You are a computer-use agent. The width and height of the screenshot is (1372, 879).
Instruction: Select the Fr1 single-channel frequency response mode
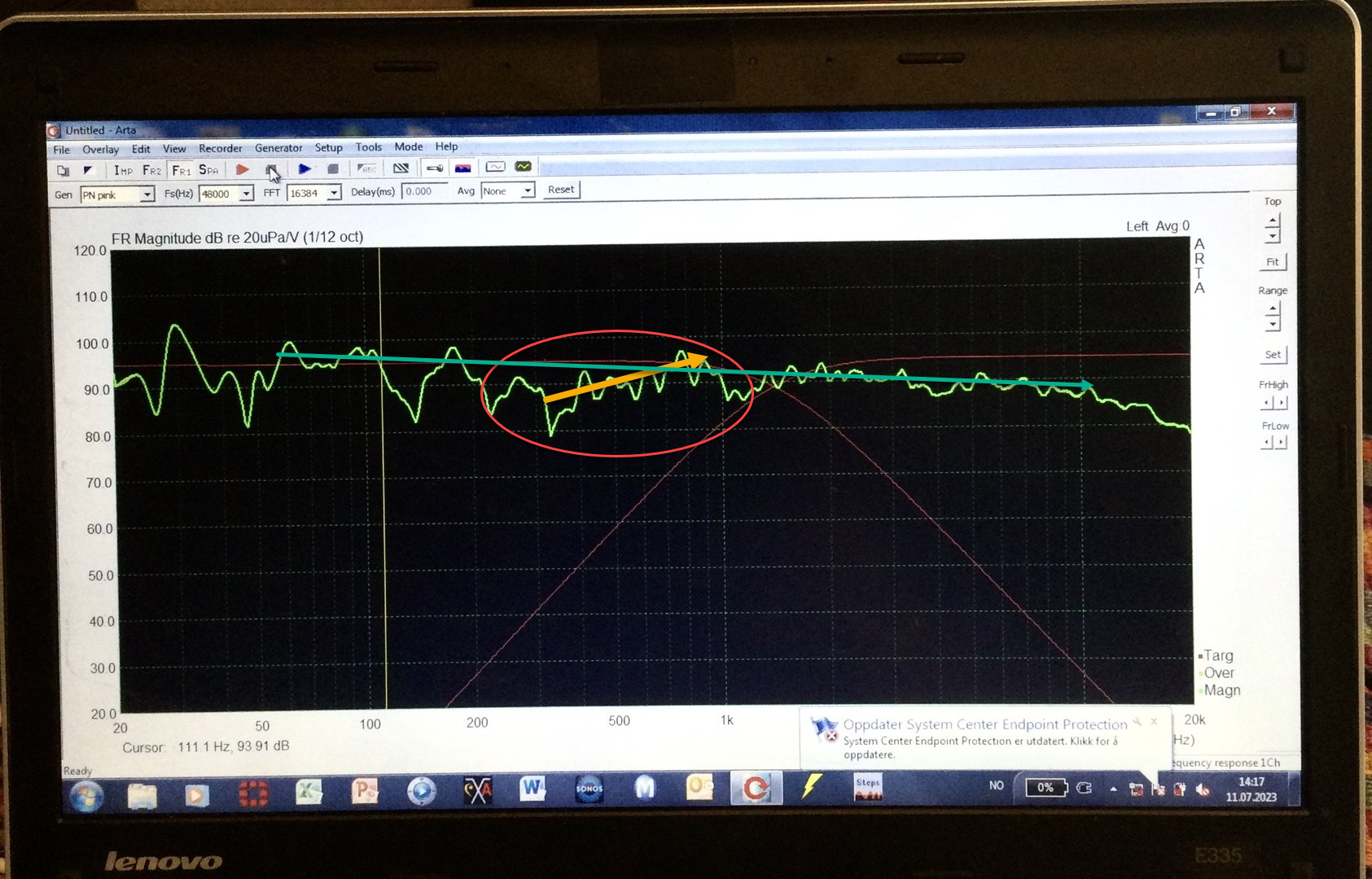coord(181,170)
